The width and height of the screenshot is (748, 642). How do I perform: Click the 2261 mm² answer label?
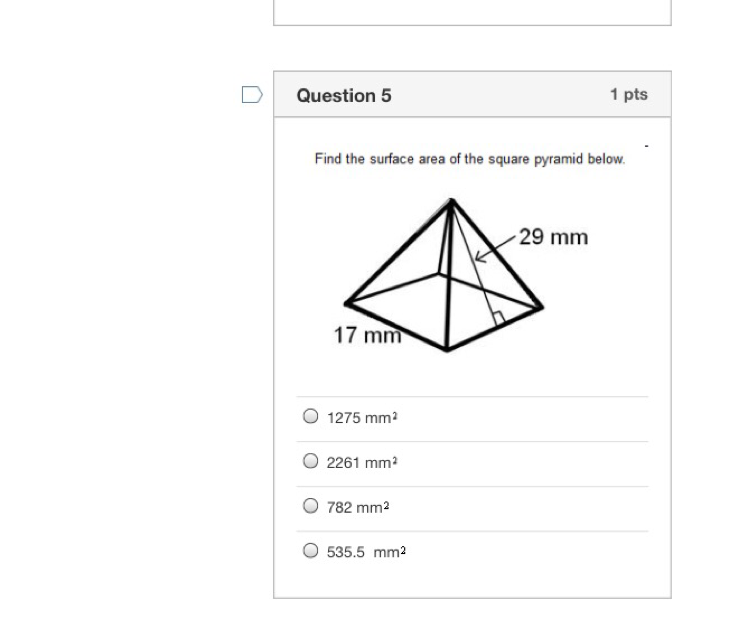362,463
